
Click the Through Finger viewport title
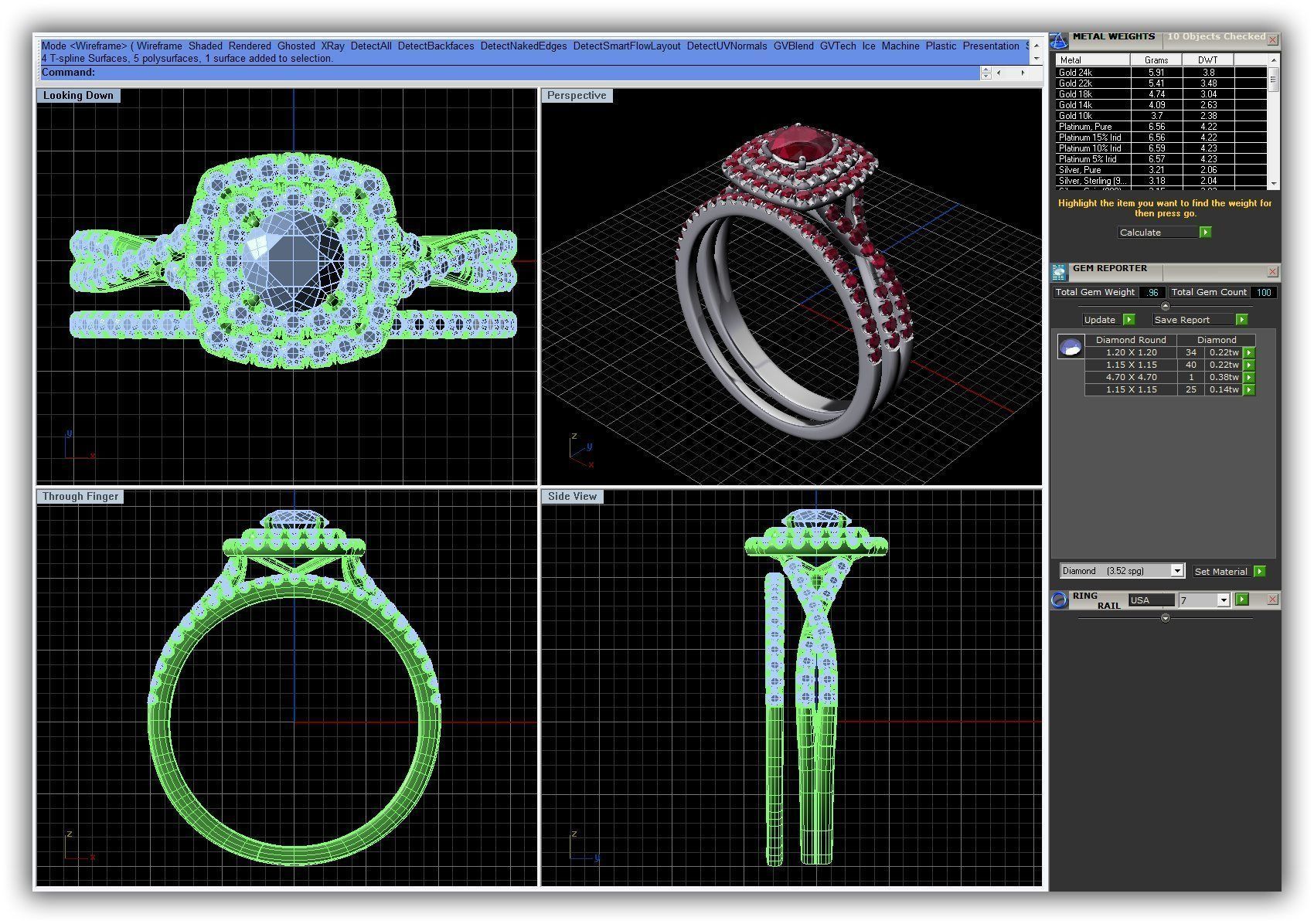pyautogui.click(x=80, y=497)
